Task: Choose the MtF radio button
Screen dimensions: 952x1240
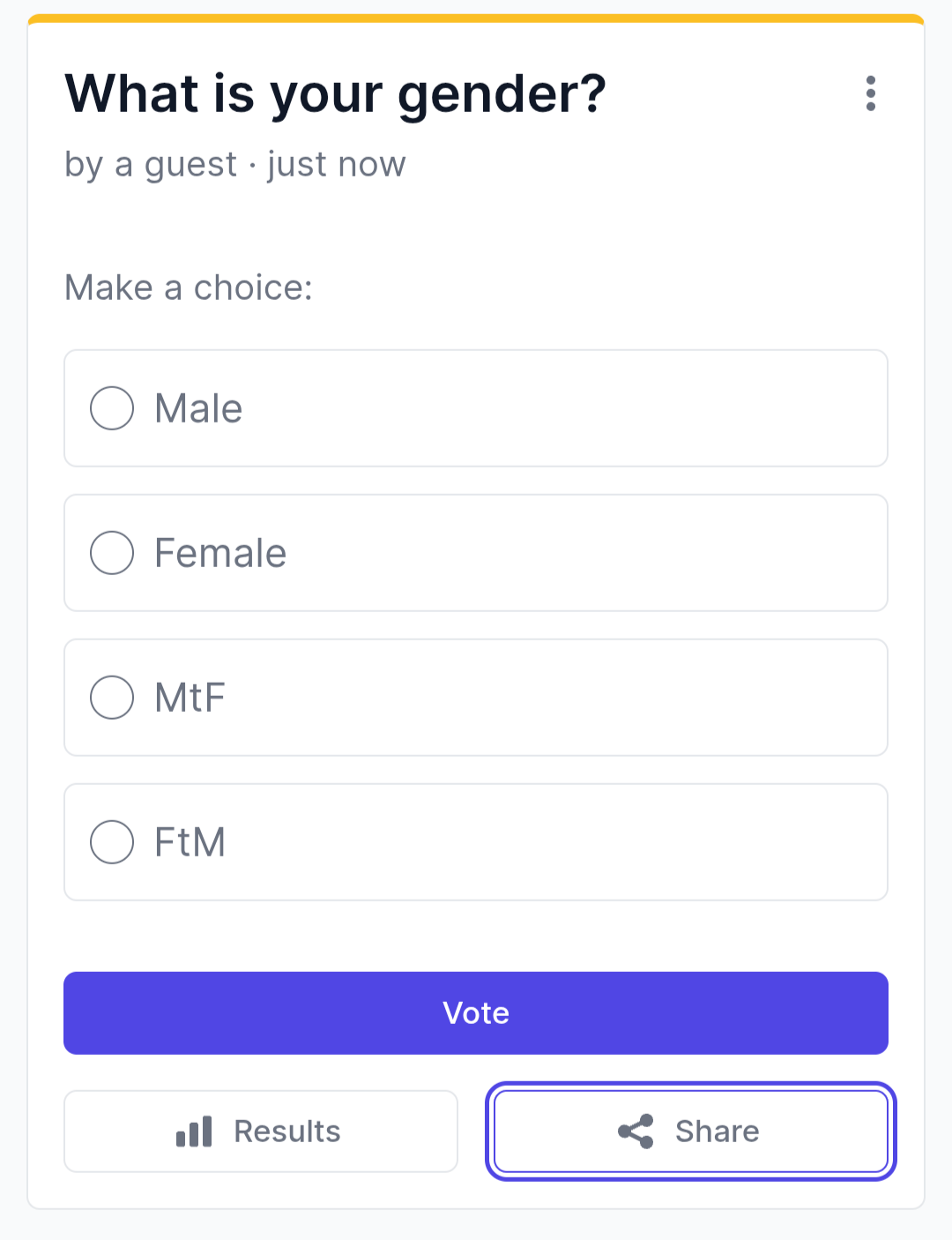Action: pos(112,698)
